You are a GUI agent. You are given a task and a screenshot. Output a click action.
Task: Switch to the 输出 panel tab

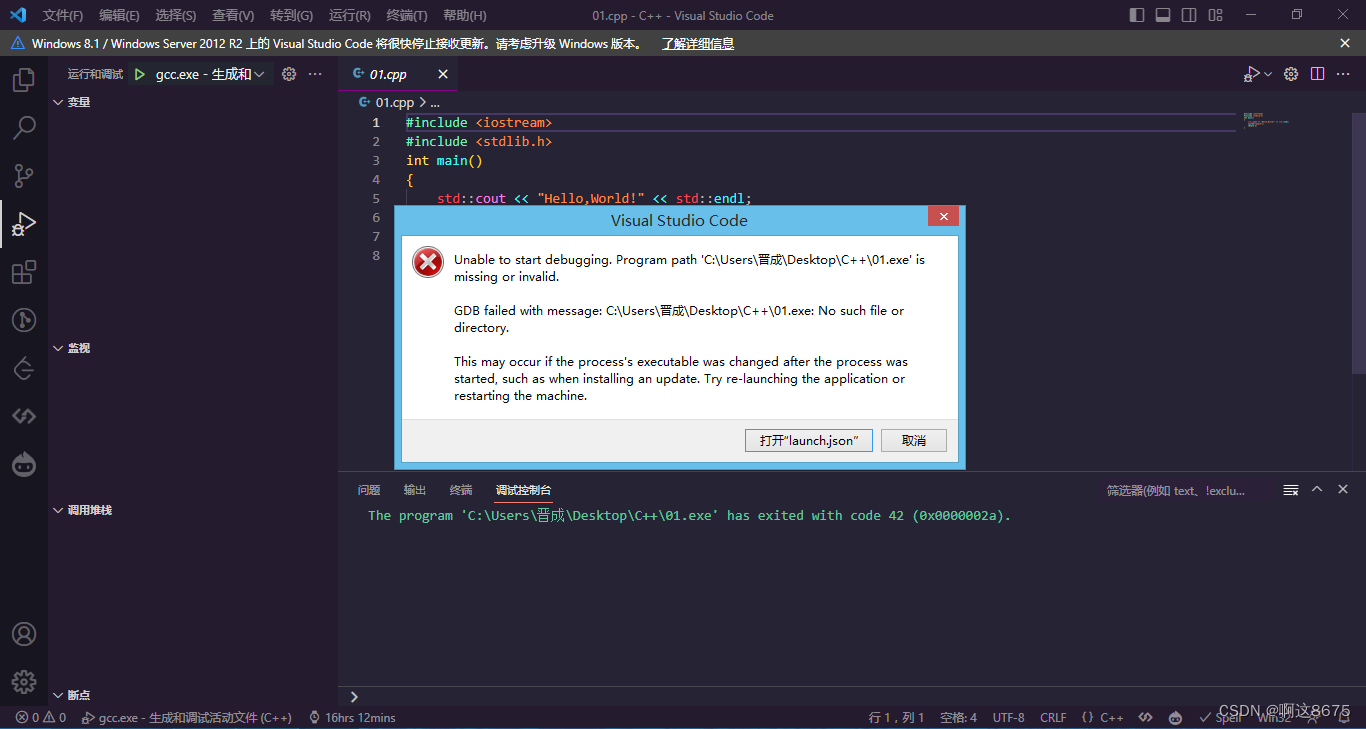click(415, 490)
